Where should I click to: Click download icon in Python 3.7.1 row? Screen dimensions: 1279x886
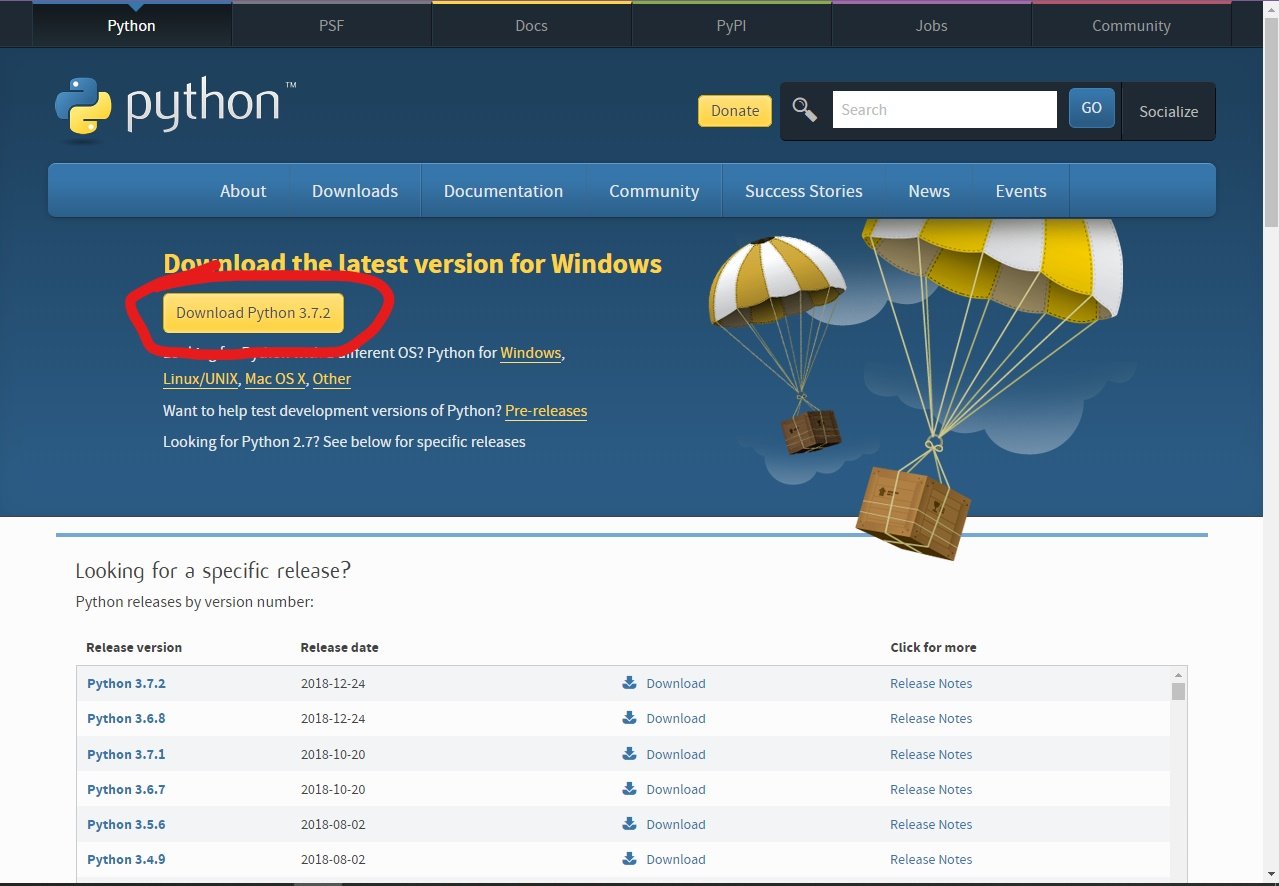[x=629, y=754]
